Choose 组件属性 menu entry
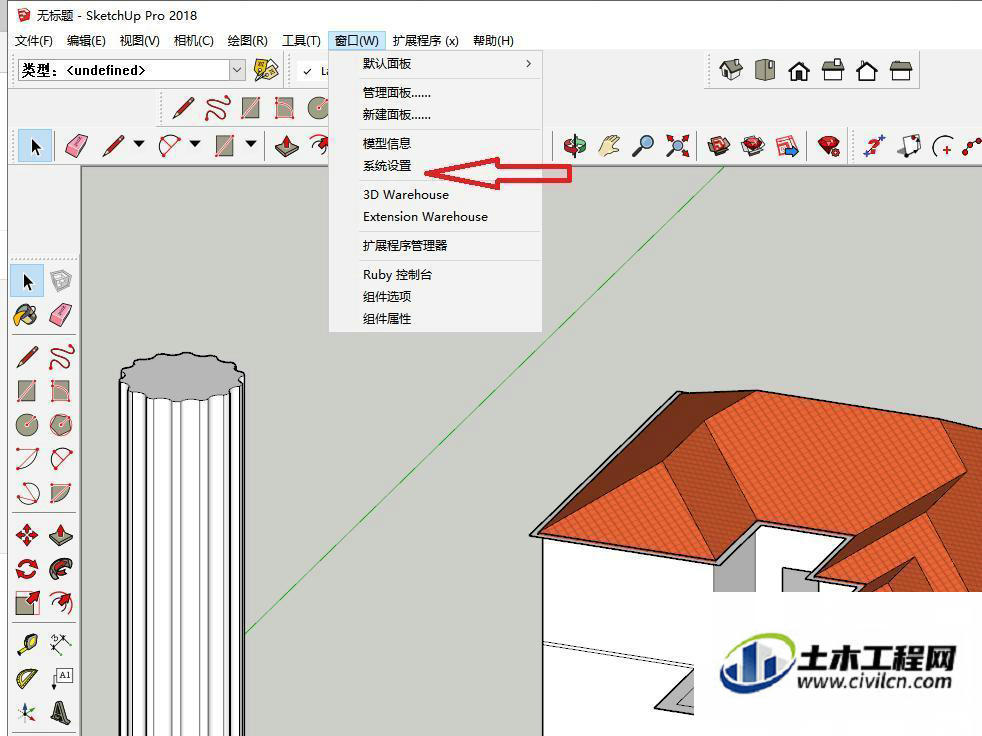 (x=435, y=319)
